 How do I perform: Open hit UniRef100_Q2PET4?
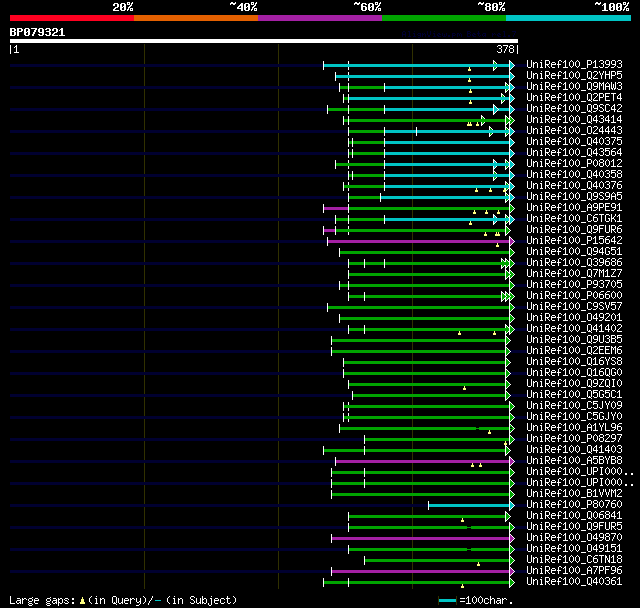(x=574, y=98)
